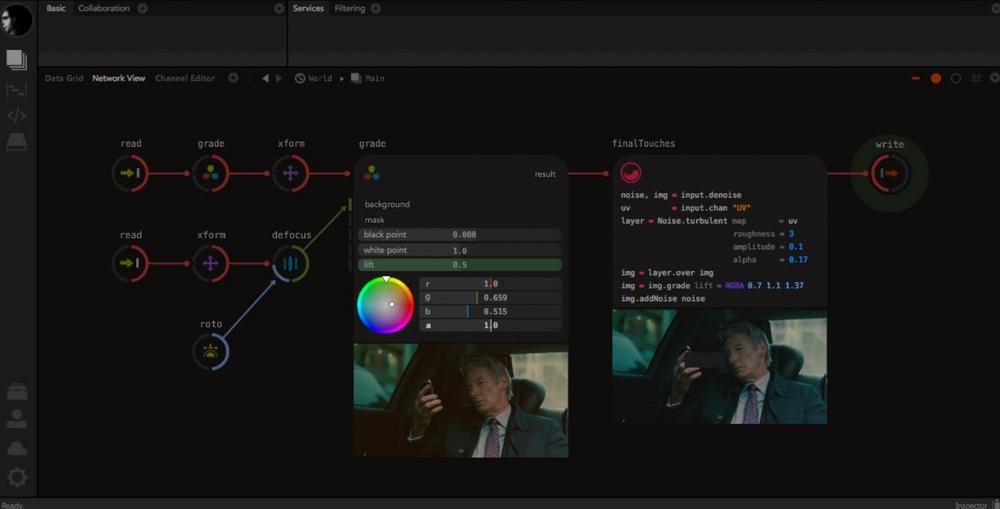Viewport: 1000px width, 509px height.
Task: Open the dropdown at the toolbar's far right
Action: 994,78
